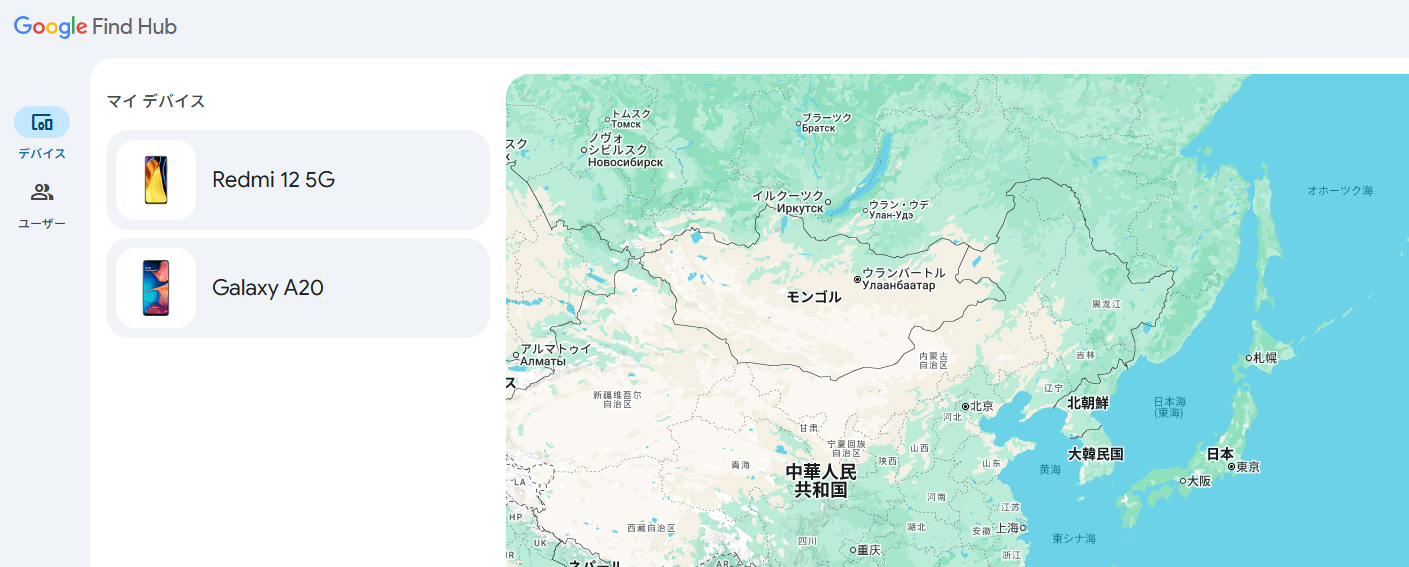Click the 中華人民共和国 label on map
The image size is (1409, 567).
coord(821,481)
